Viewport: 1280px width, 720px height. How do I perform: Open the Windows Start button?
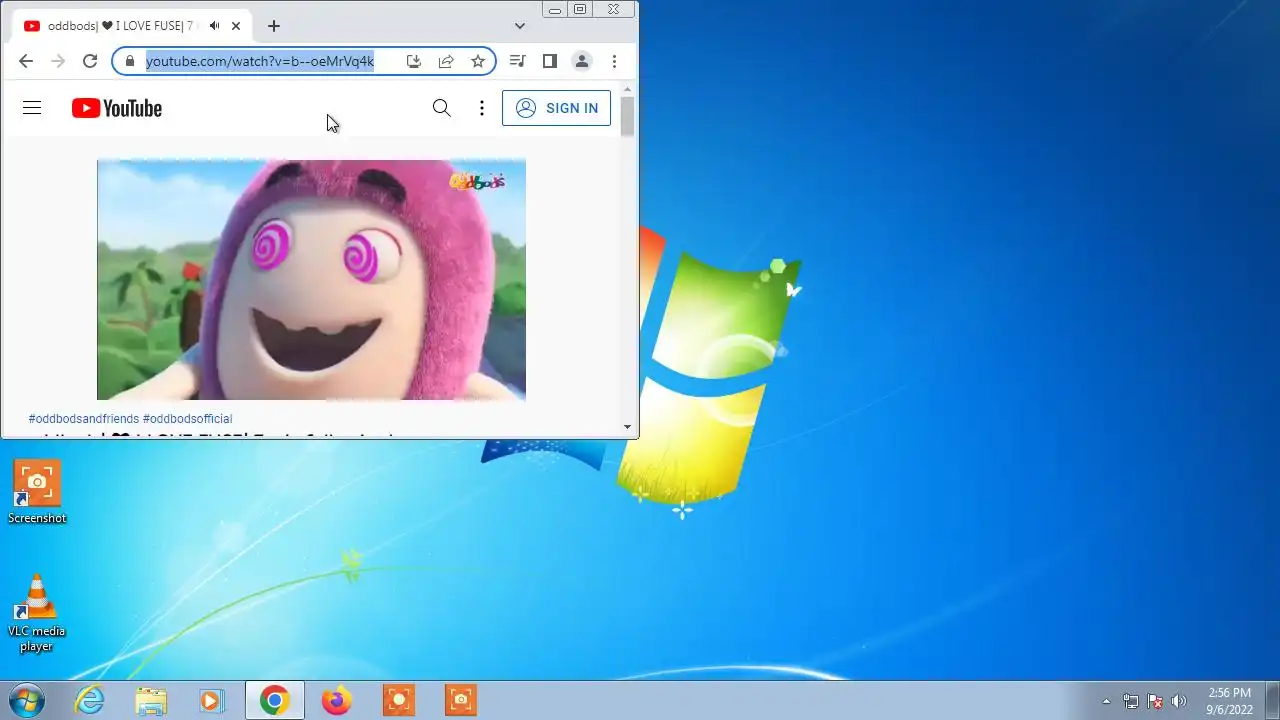(x=27, y=700)
